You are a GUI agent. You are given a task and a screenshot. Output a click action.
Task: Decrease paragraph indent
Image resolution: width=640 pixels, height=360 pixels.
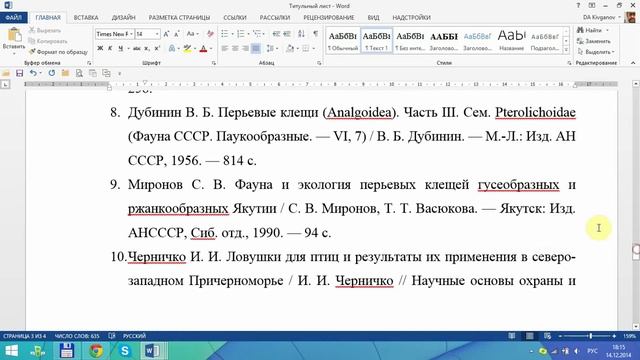276,34
